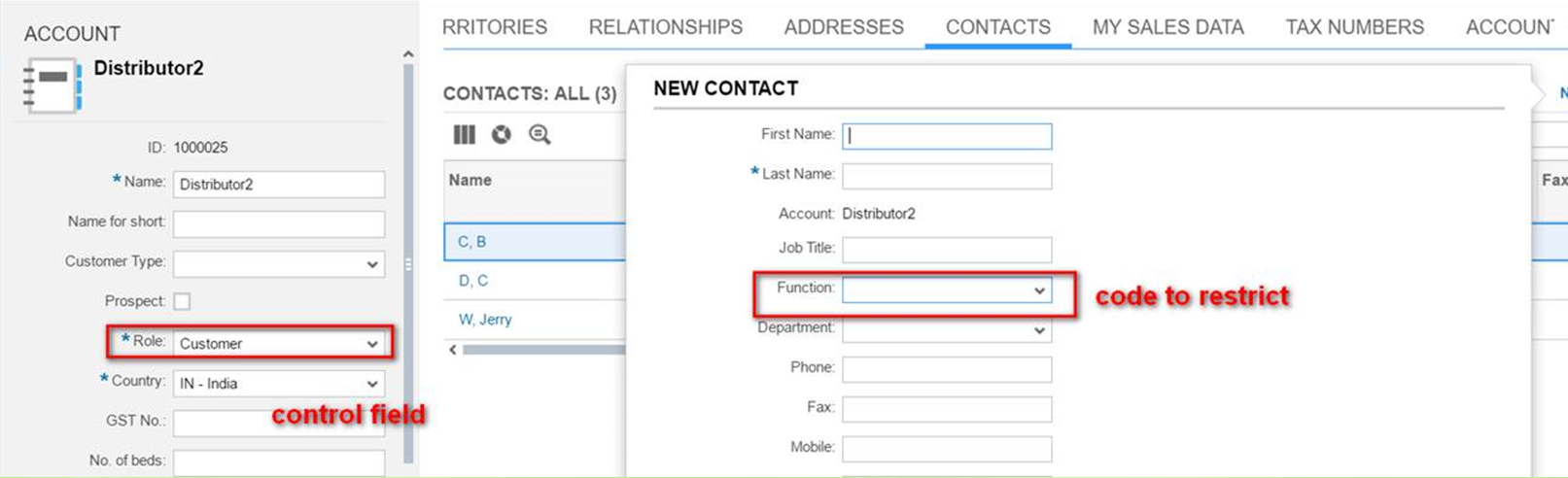This screenshot has height=478, width=1568.
Task: Toggle the Prospect checkbox
Action: click(x=182, y=302)
